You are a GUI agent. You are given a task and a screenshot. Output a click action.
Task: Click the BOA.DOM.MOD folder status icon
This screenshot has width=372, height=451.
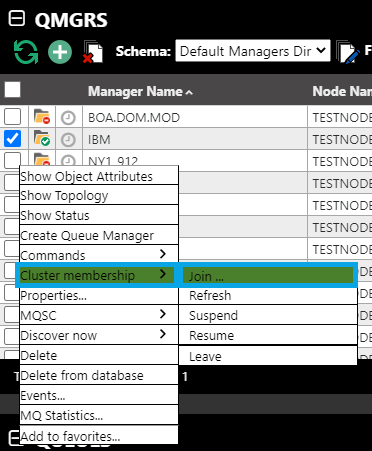click(x=42, y=117)
